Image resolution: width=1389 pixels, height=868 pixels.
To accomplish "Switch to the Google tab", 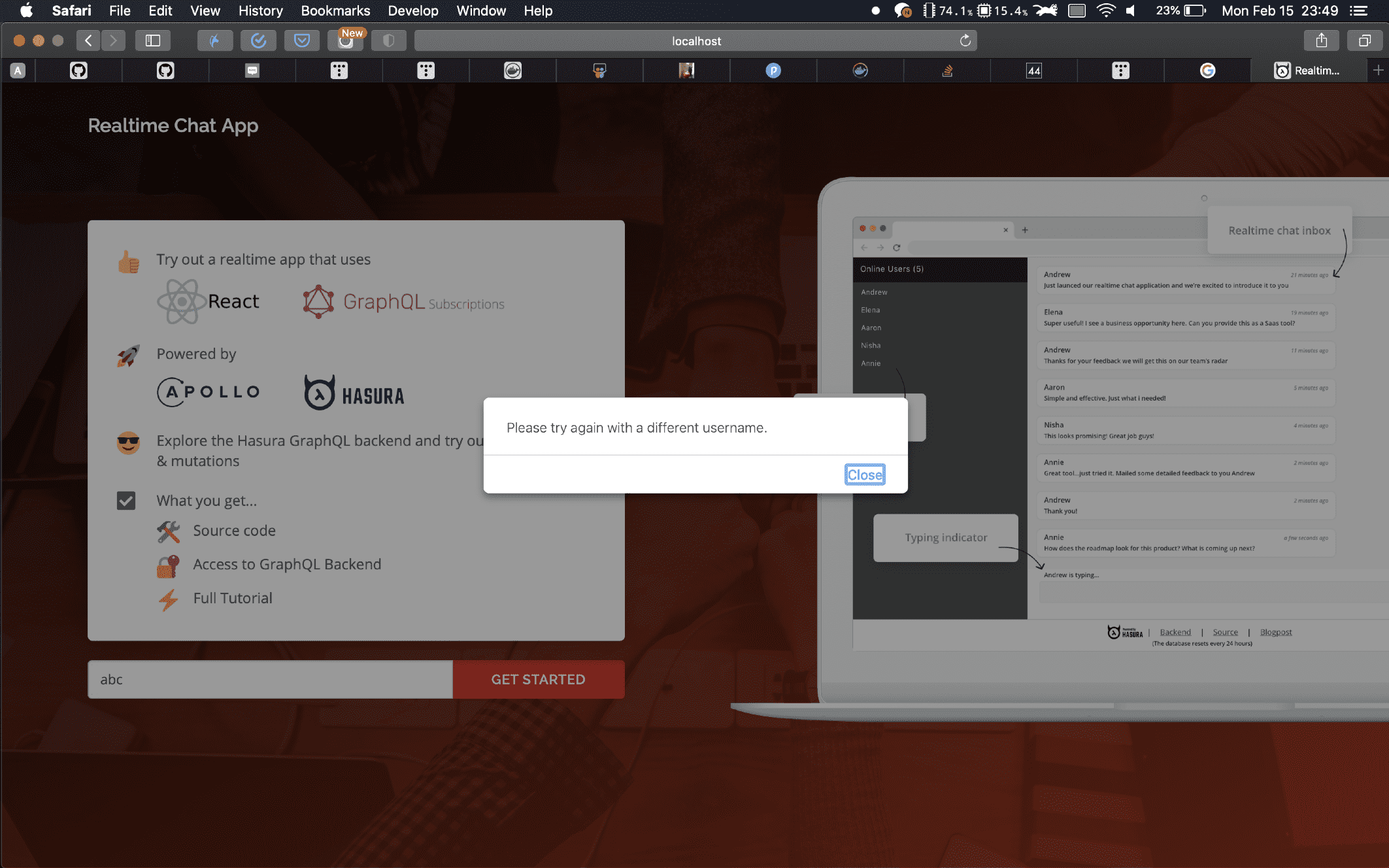I will point(1207,70).
